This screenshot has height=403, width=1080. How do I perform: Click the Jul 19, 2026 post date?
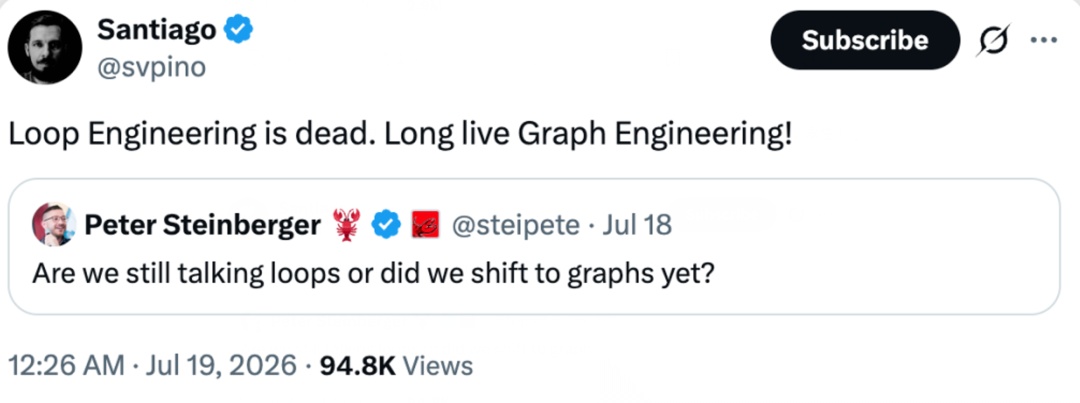pyautogui.click(x=220, y=364)
